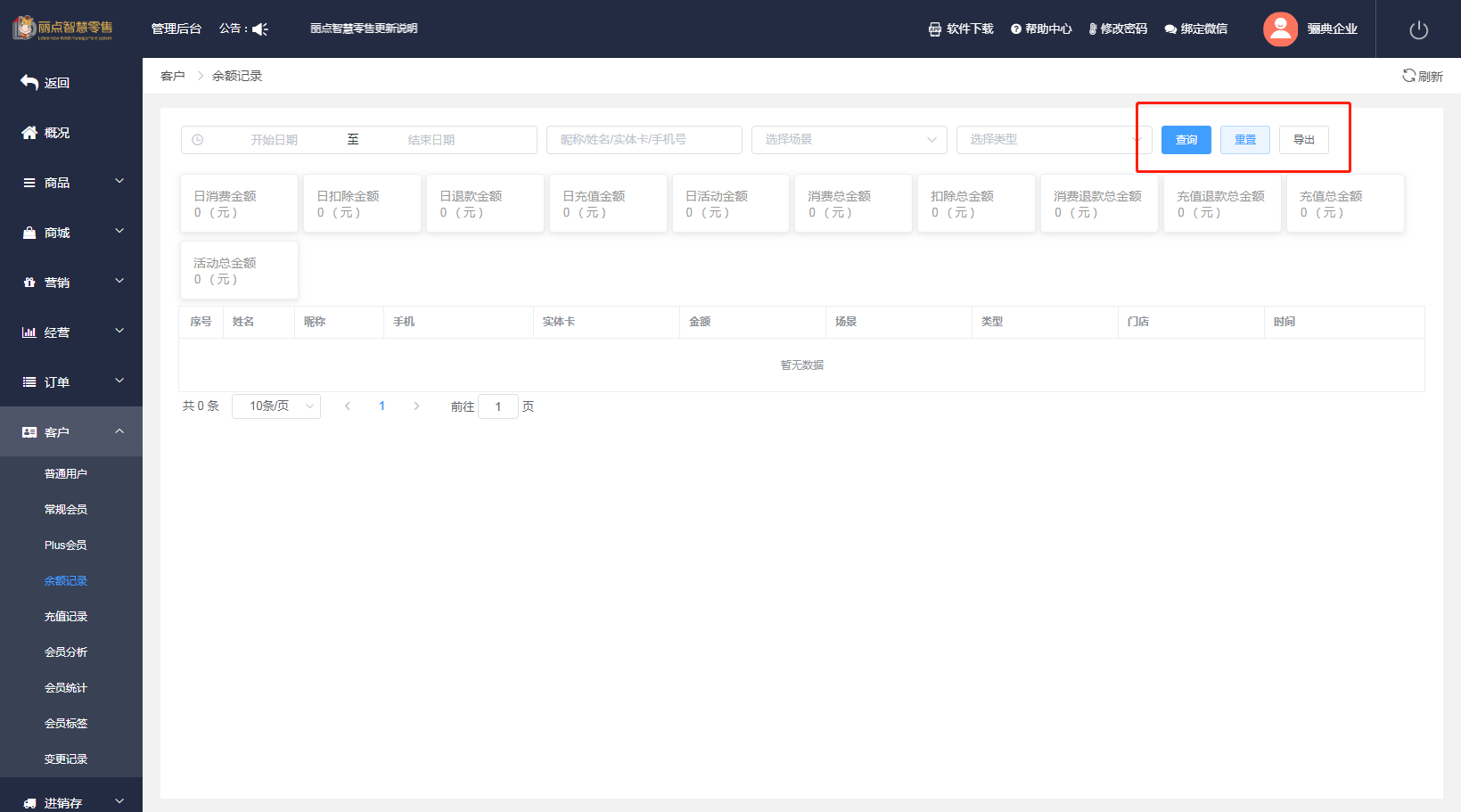Expand the 商品 menu chevron
The width and height of the screenshot is (1461, 812).
(119, 181)
